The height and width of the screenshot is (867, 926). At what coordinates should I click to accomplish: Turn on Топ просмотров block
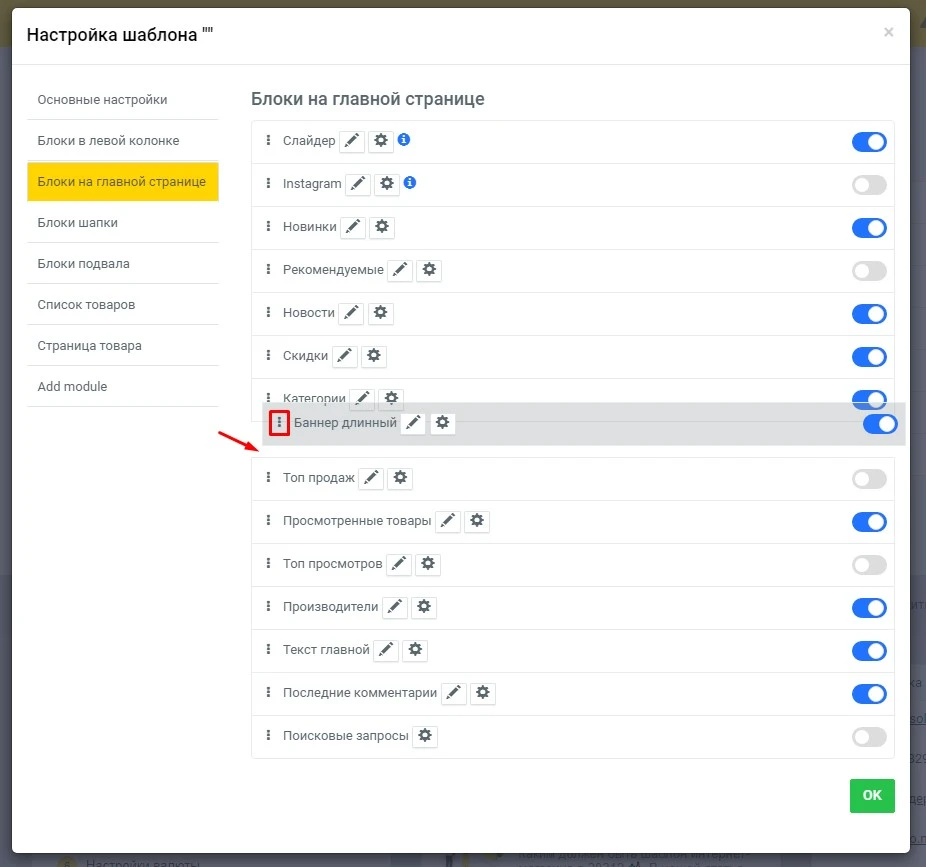pyautogui.click(x=868, y=564)
